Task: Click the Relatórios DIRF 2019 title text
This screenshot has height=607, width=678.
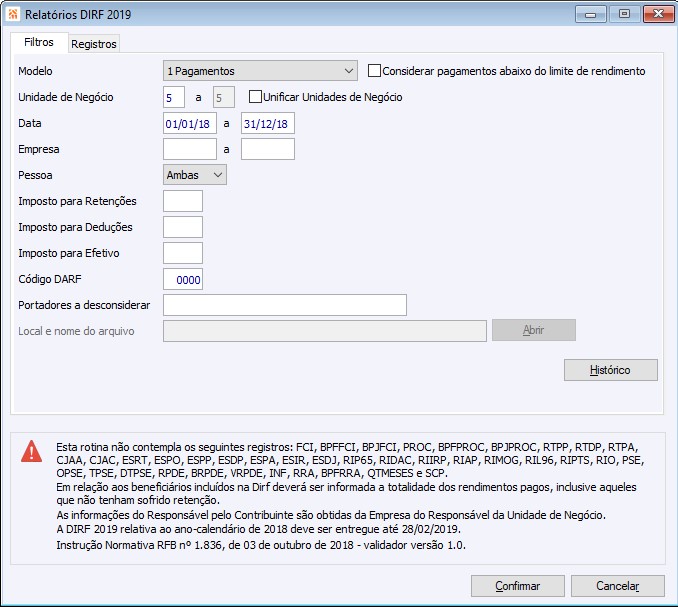Action: (78, 15)
